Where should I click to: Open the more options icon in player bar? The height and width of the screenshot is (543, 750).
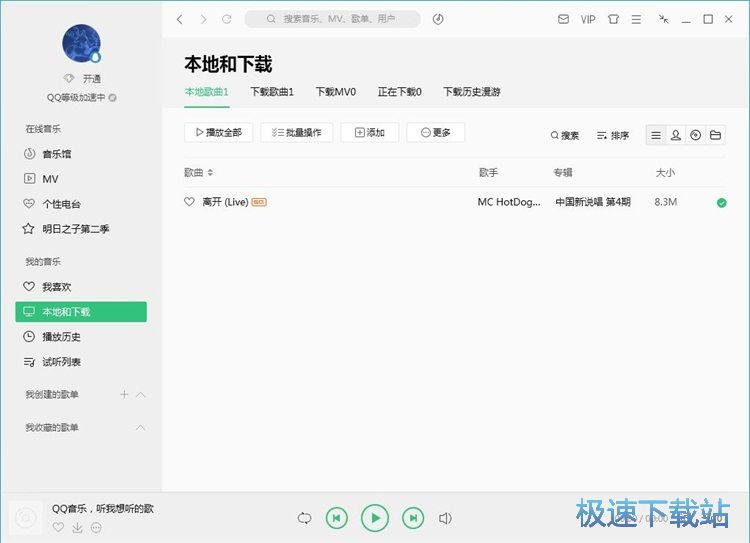point(96,528)
